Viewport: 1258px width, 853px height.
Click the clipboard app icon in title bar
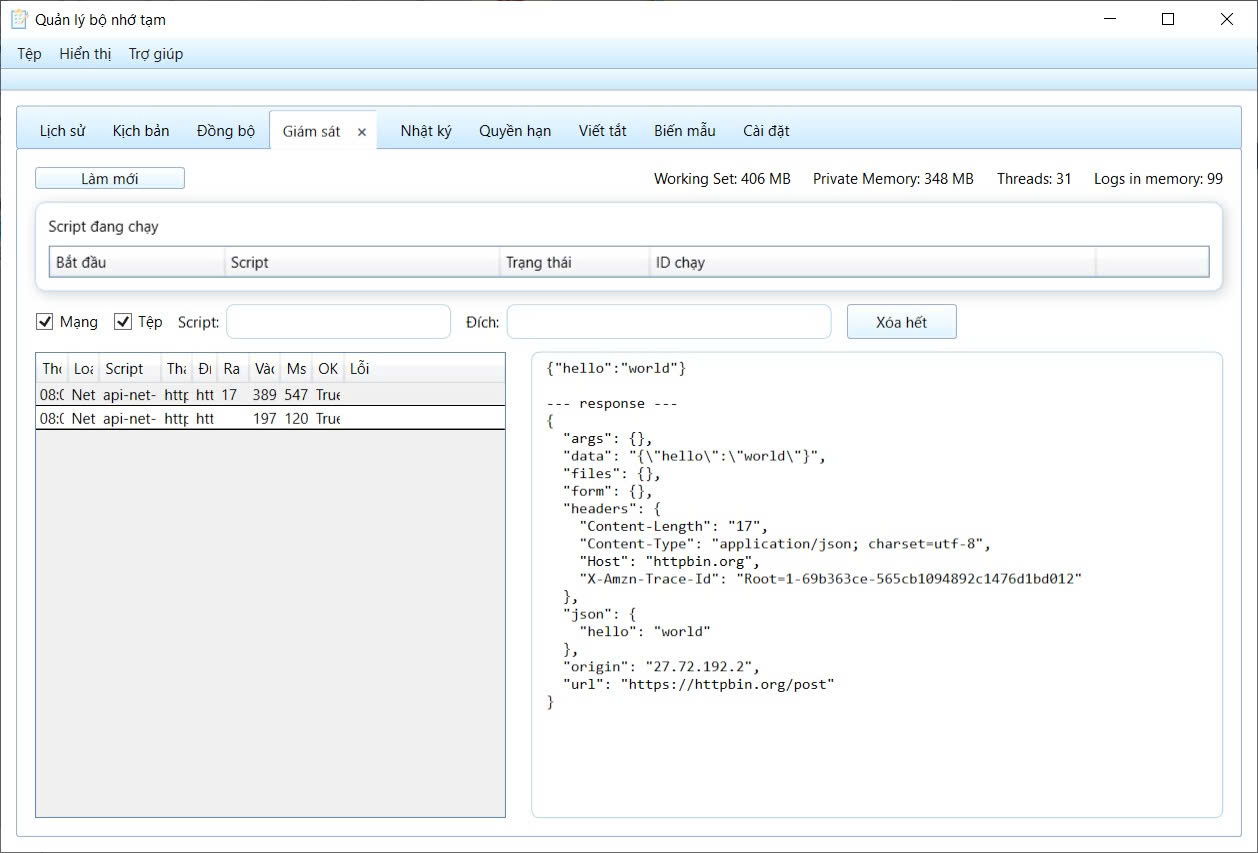click(18, 19)
